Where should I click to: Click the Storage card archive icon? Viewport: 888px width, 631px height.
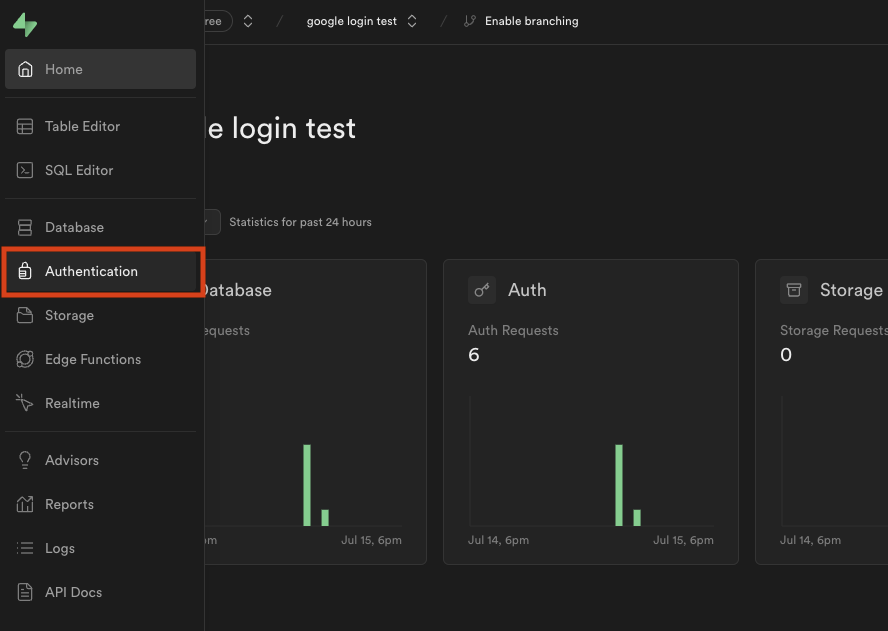tap(794, 290)
